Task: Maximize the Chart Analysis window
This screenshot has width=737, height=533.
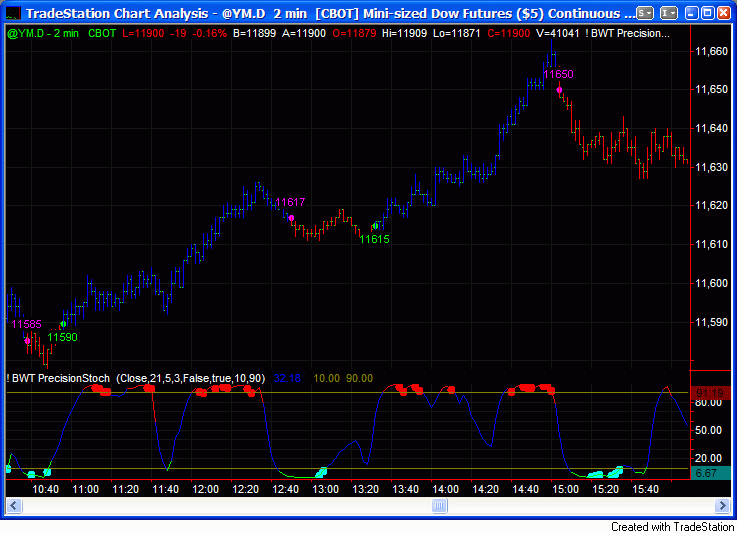Action: 707,13
